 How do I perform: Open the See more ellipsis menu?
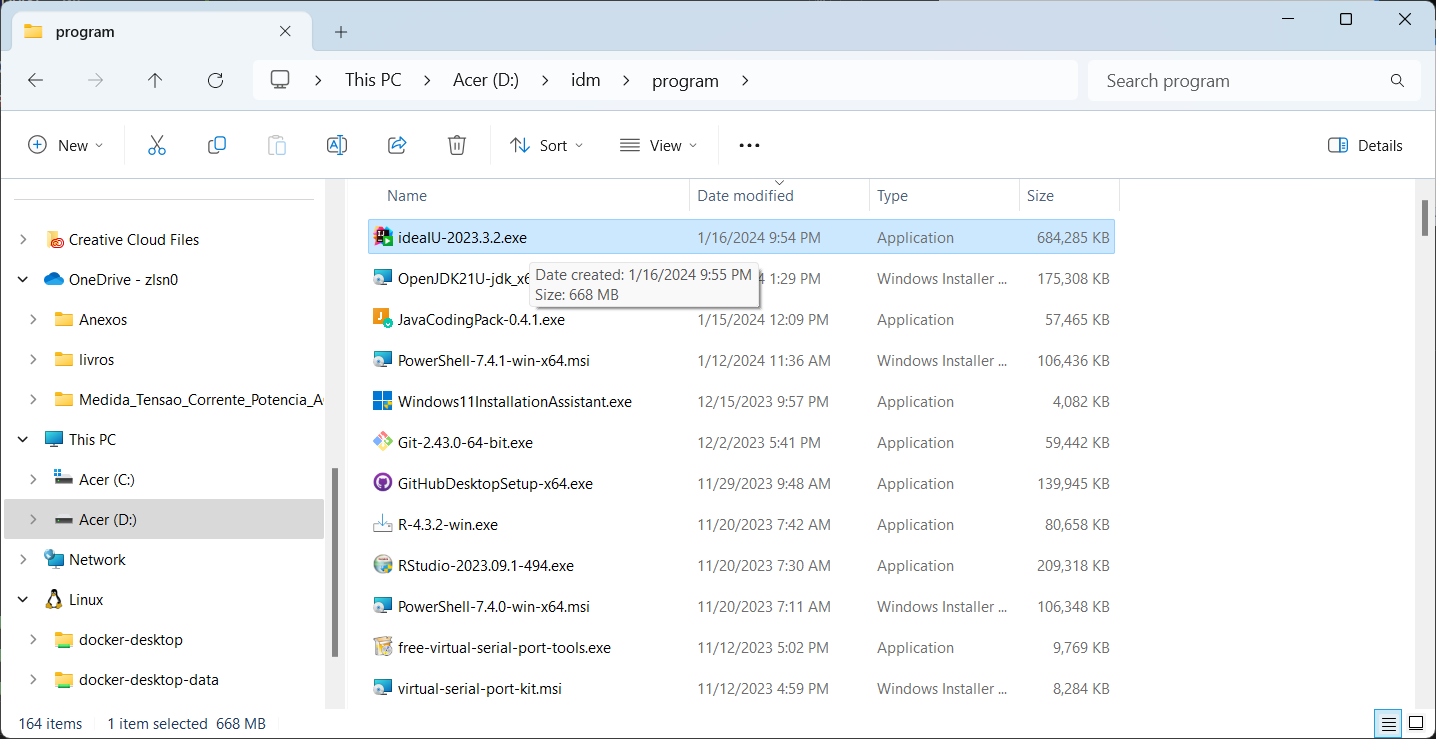click(749, 145)
